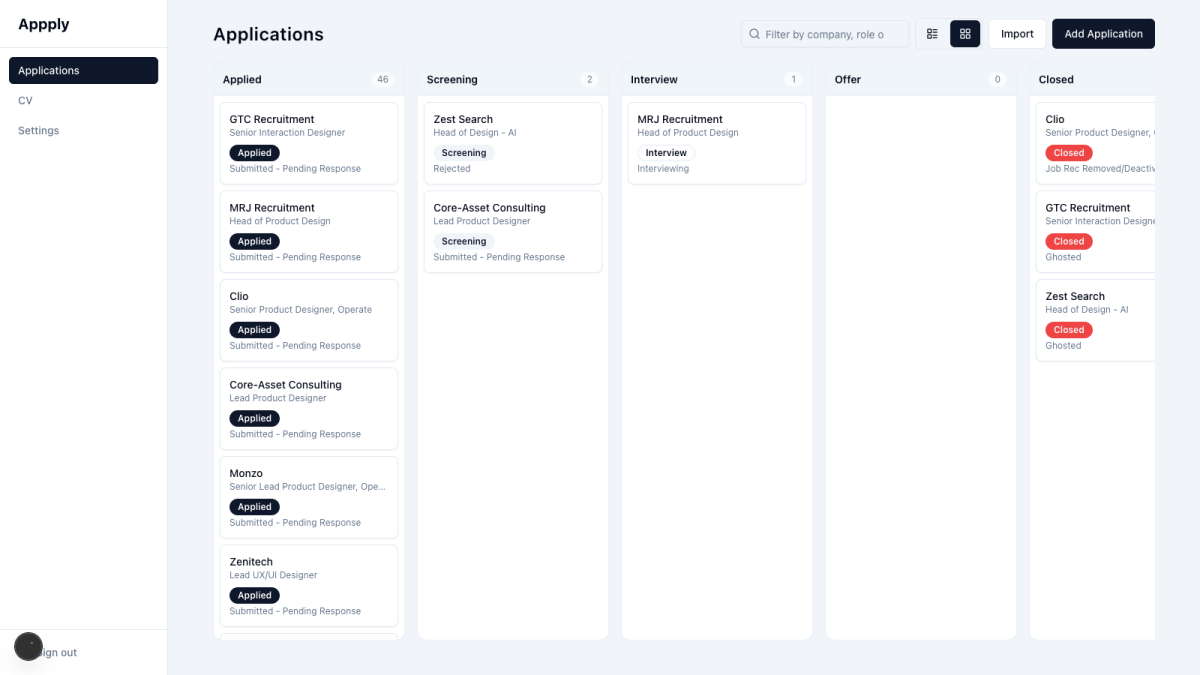Open GTC Recruitment card in Closed column
This screenshot has height=675, width=1200.
pyautogui.click(x=1096, y=232)
